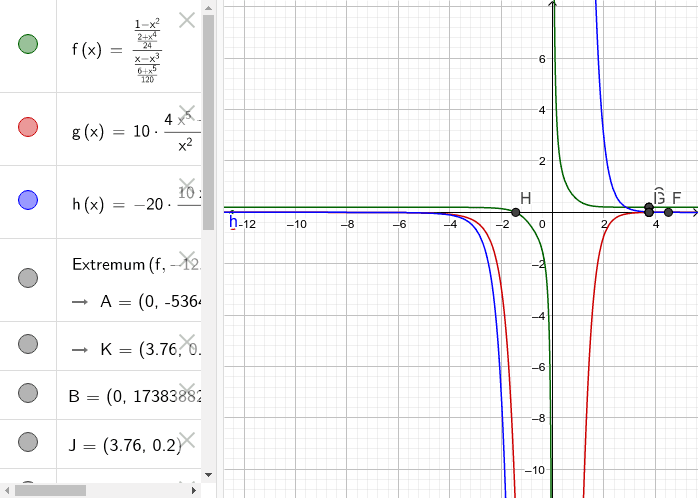Select the A = (0, -5364 result
700x500 pixels.
(x=150, y=302)
